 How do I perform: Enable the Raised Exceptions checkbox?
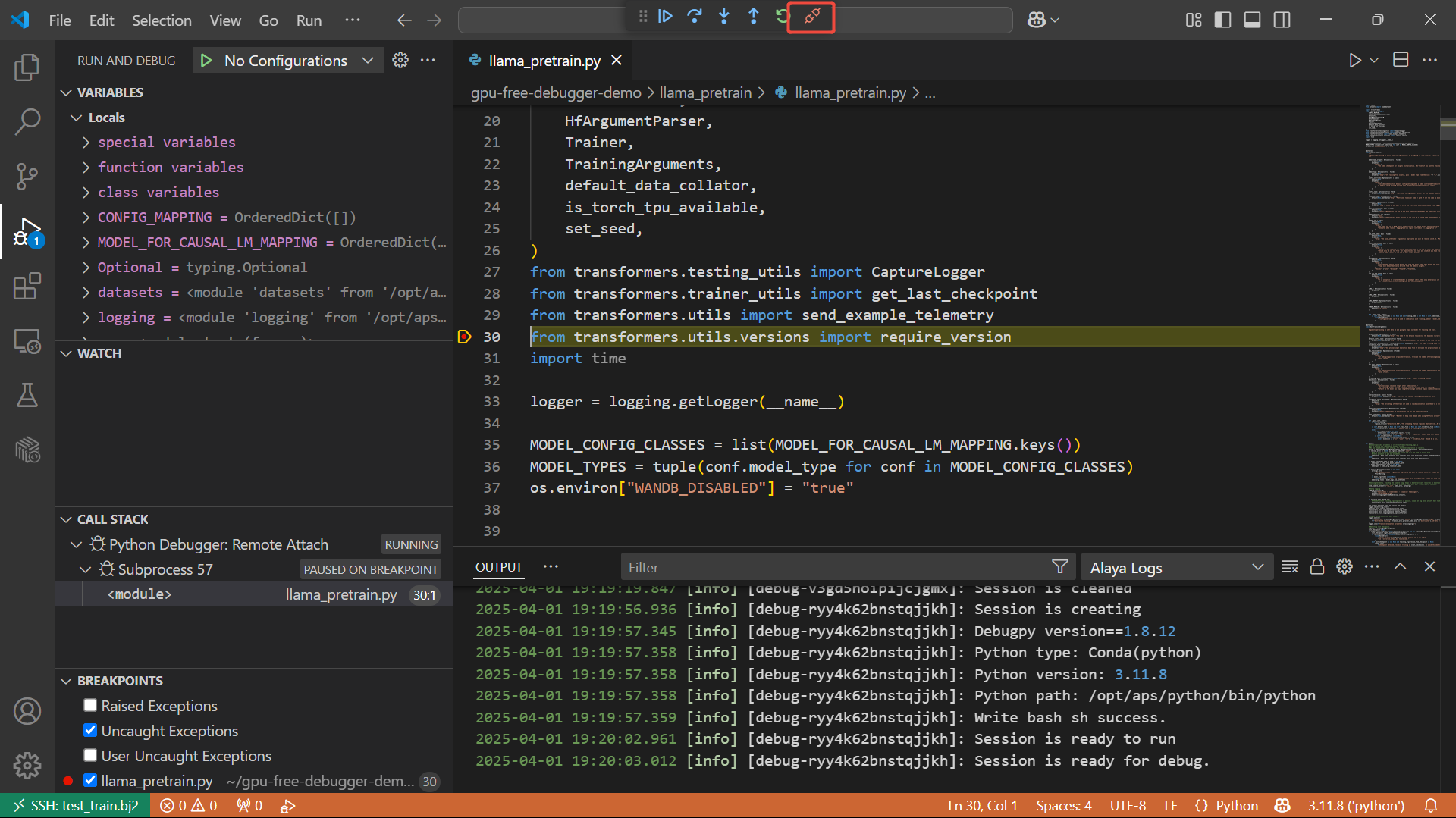pyautogui.click(x=90, y=705)
